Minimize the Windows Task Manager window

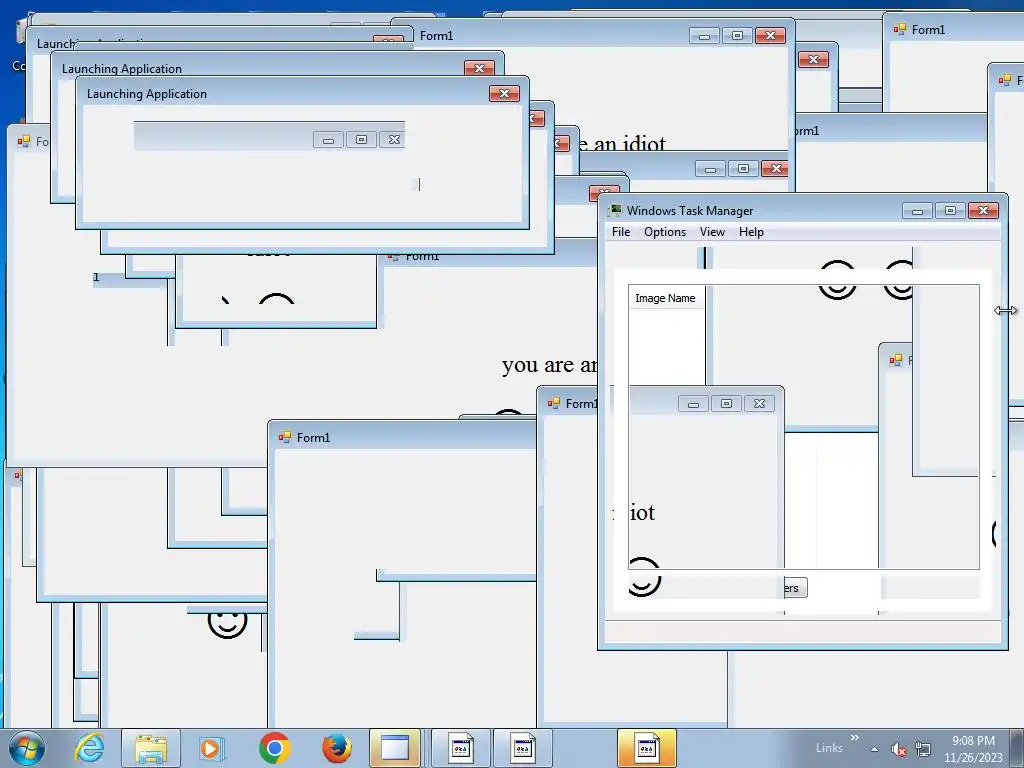pos(918,210)
